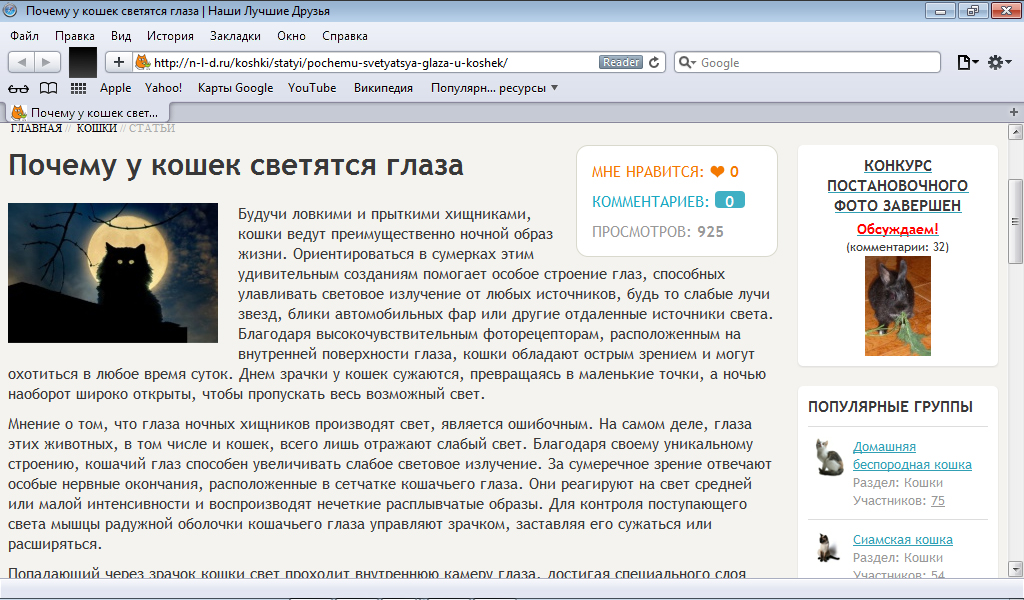Open the search engine magnifier dropdown
This screenshot has height=600, width=1024.
687,62
